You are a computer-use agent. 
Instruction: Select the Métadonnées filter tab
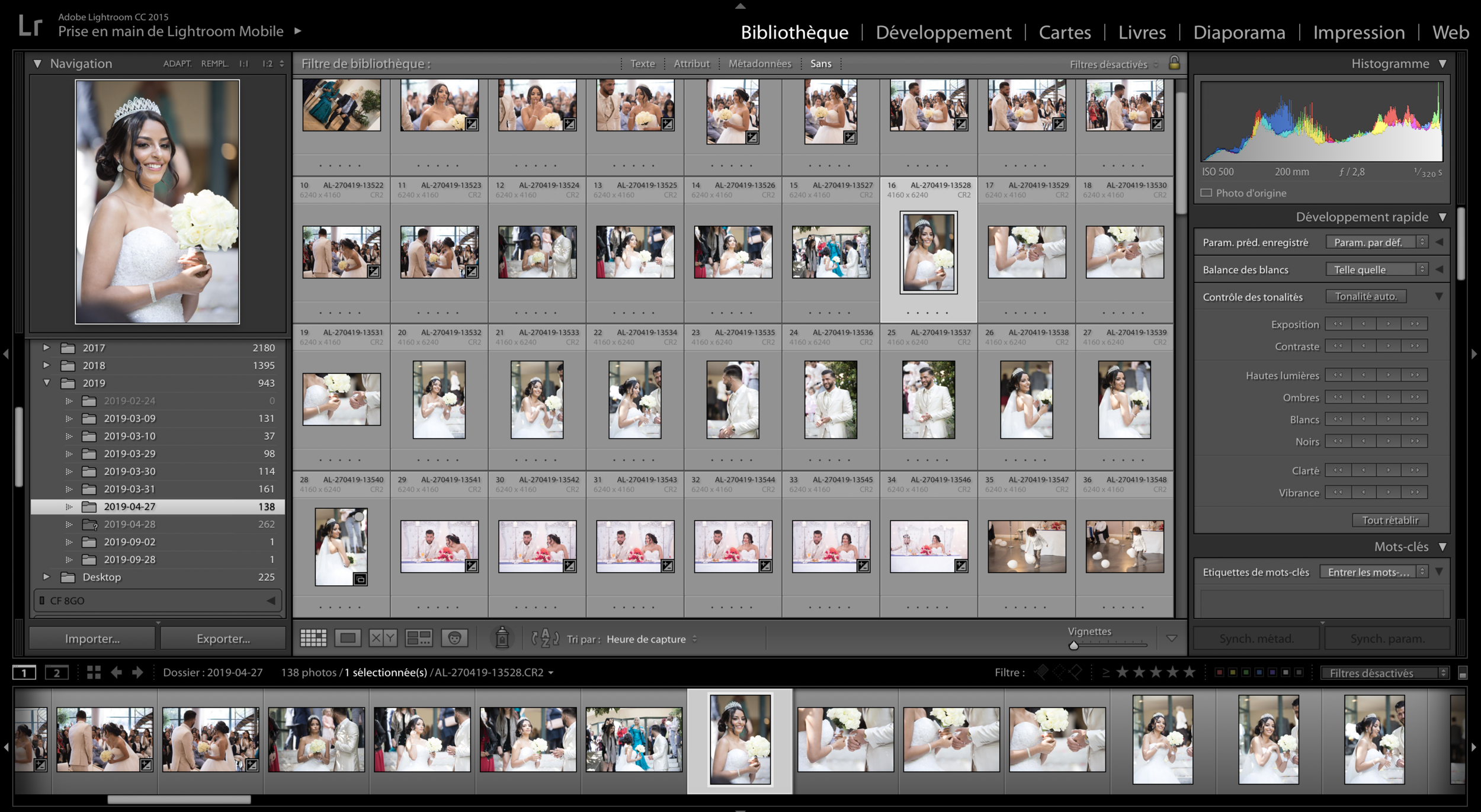coord(759,63)
